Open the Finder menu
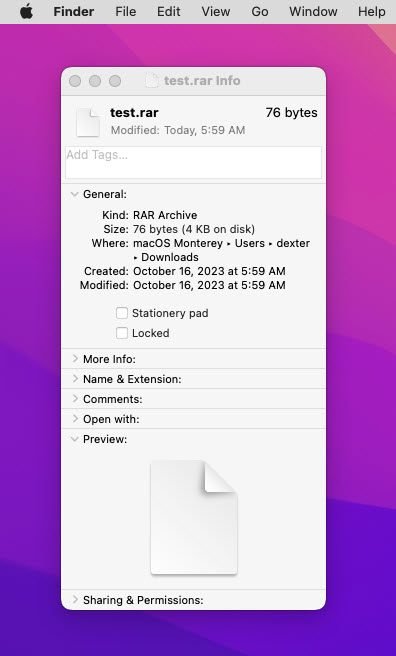Screen dimensions: 396x656 (x=74, y=11)
